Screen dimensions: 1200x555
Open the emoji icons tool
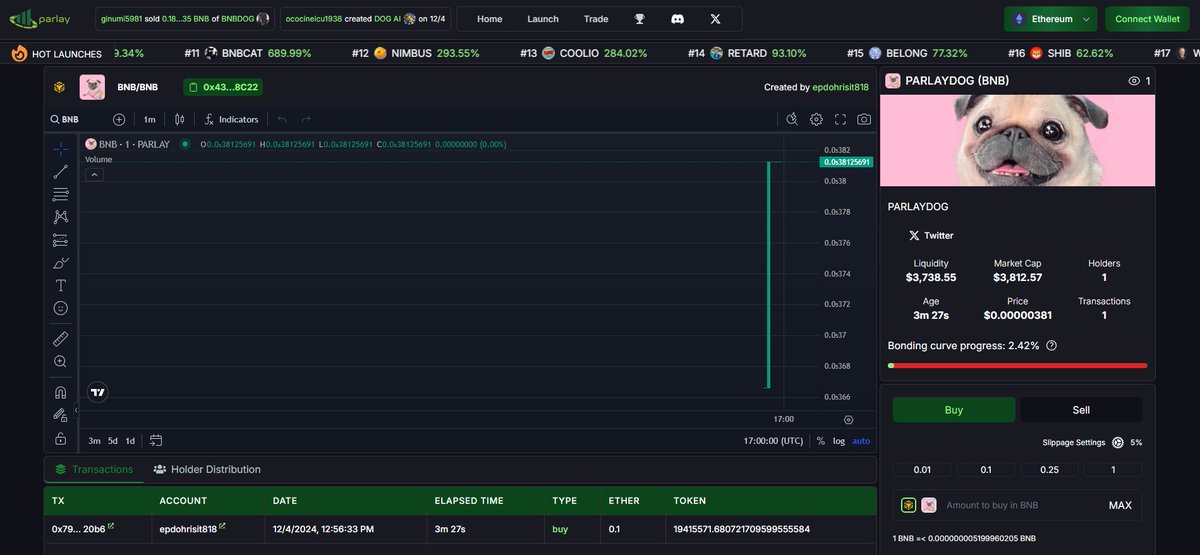[x=61, y=308]
